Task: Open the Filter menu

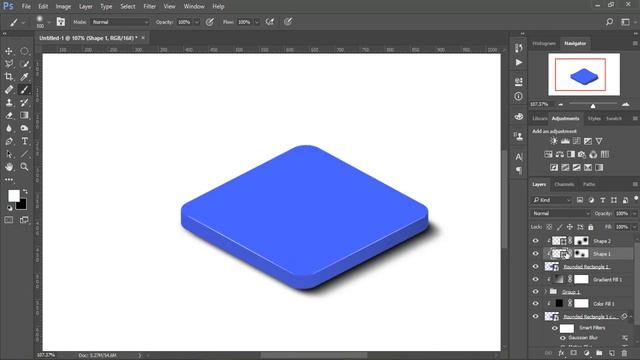Action: pos(149,7)
